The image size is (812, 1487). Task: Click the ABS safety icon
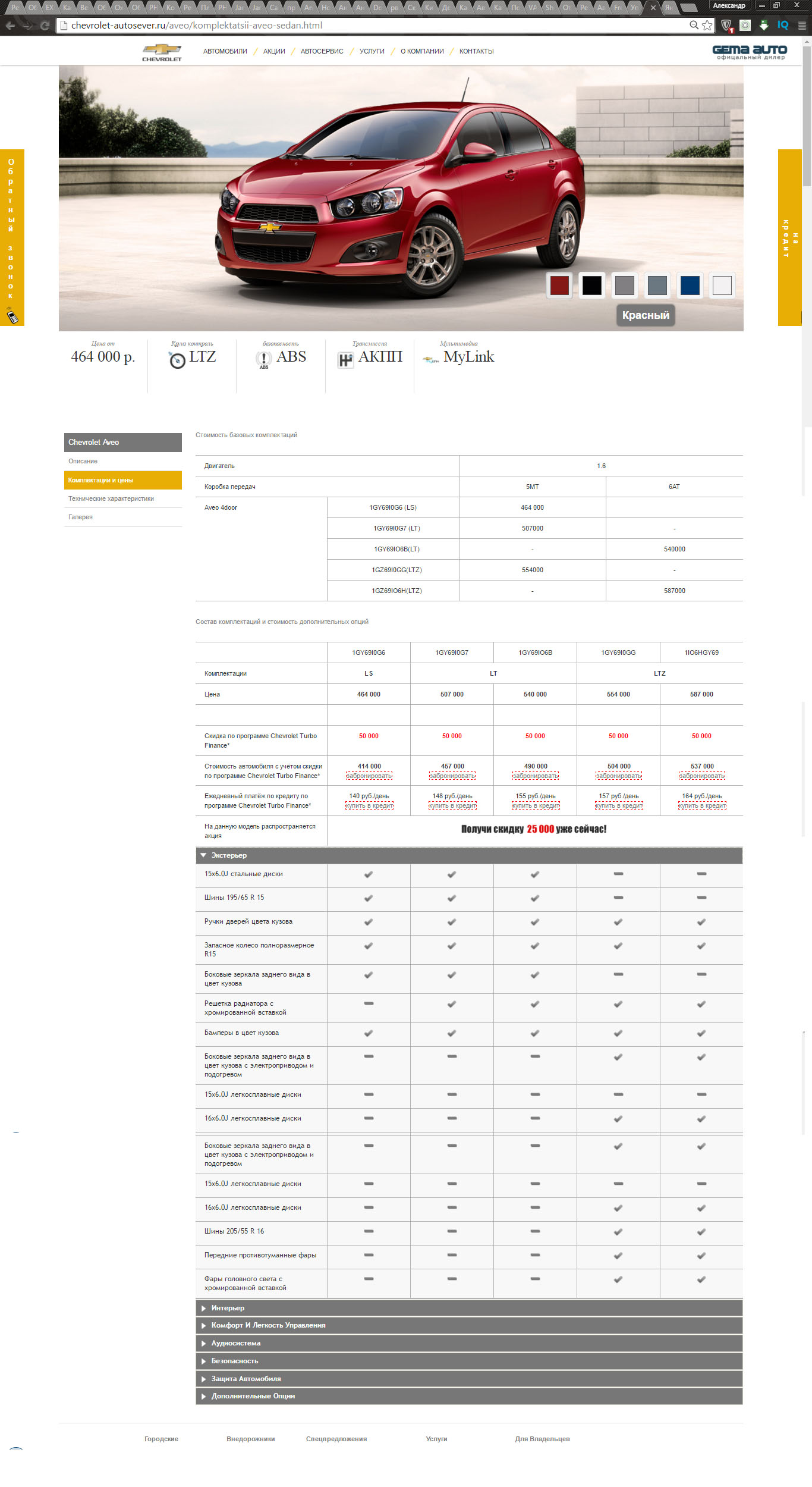point(264,359)
